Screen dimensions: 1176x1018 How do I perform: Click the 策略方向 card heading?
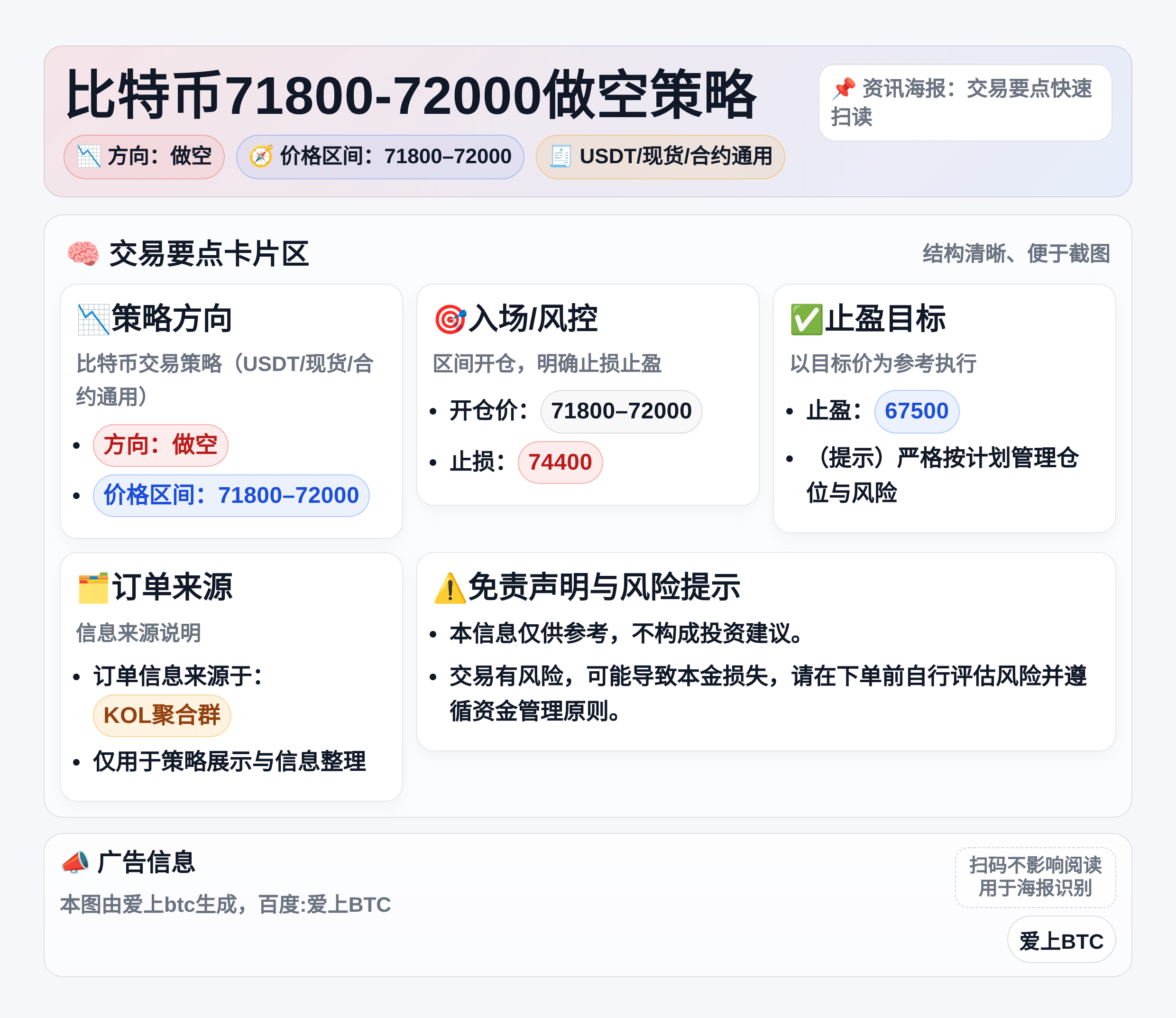point(172,319)
